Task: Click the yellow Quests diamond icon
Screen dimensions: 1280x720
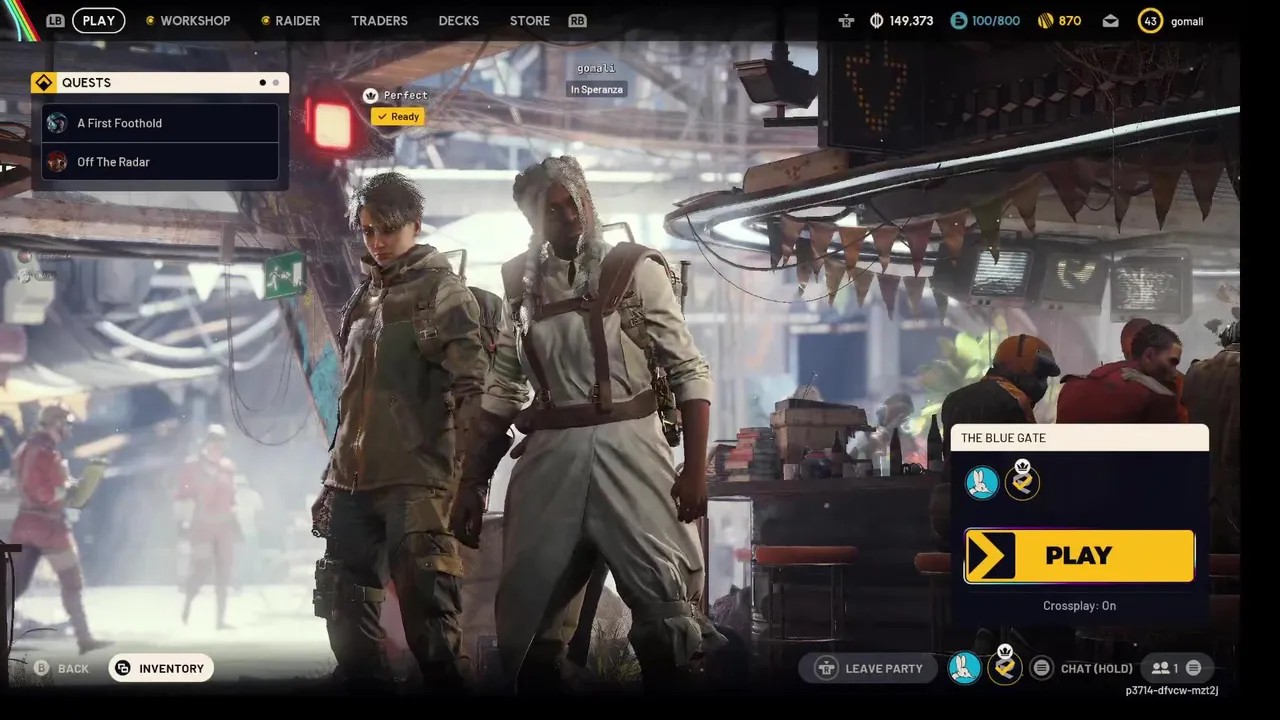Action: pyautogui.click(x=43, y=83)
